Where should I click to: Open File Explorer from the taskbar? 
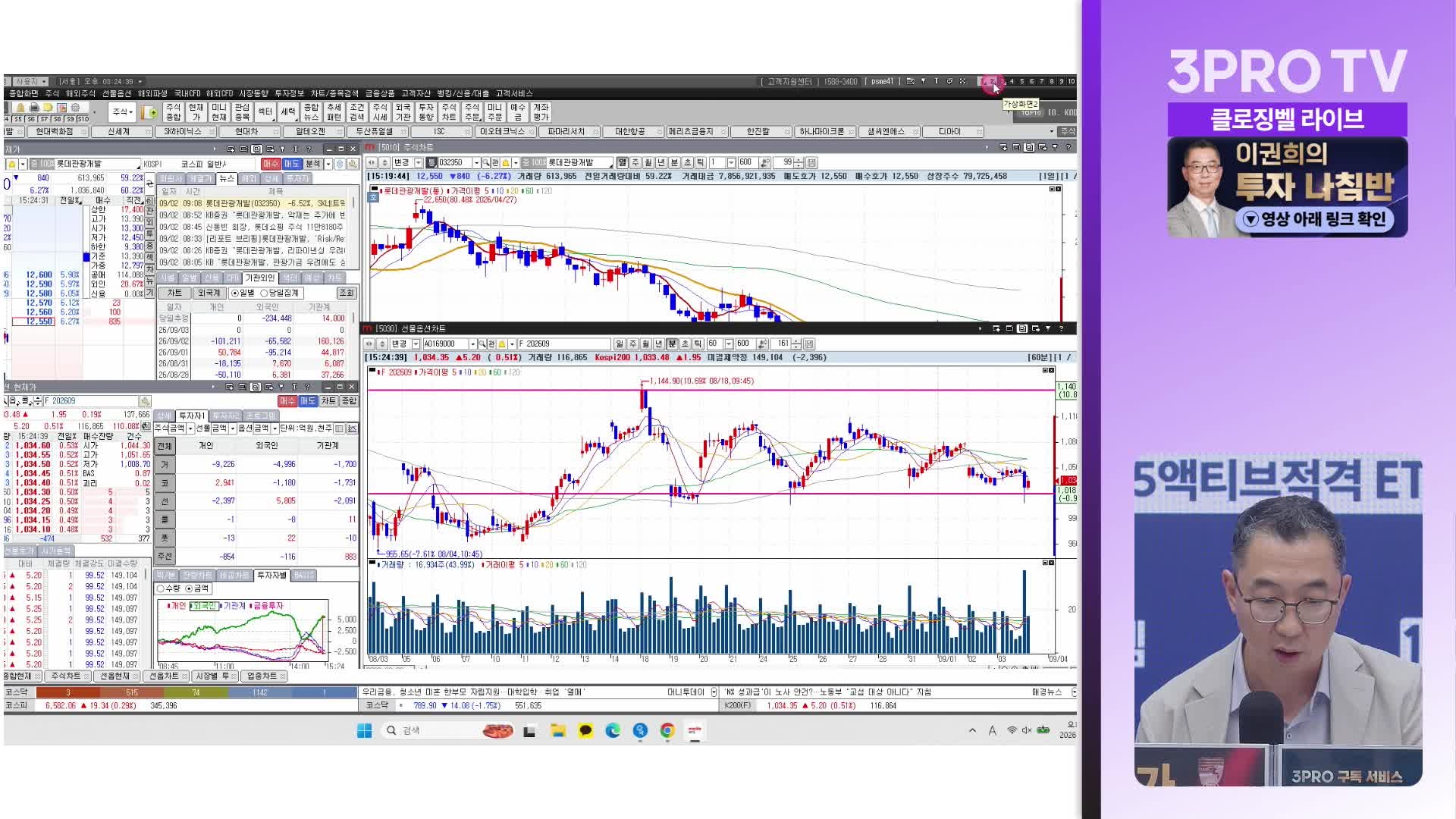pos(558,730)
